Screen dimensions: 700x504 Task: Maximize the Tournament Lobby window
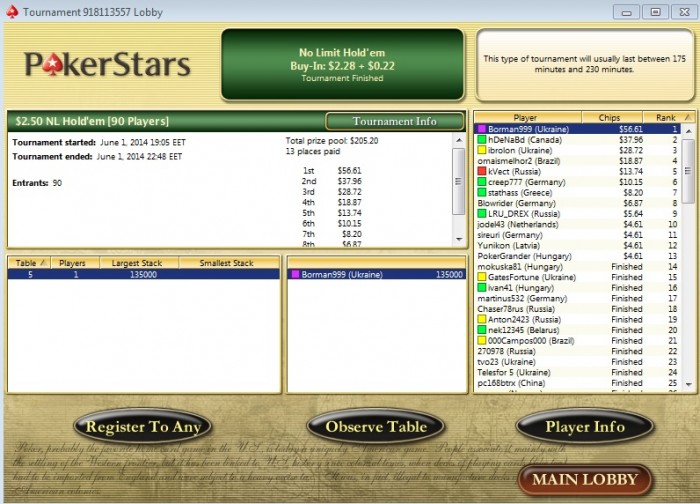point(655,12)
